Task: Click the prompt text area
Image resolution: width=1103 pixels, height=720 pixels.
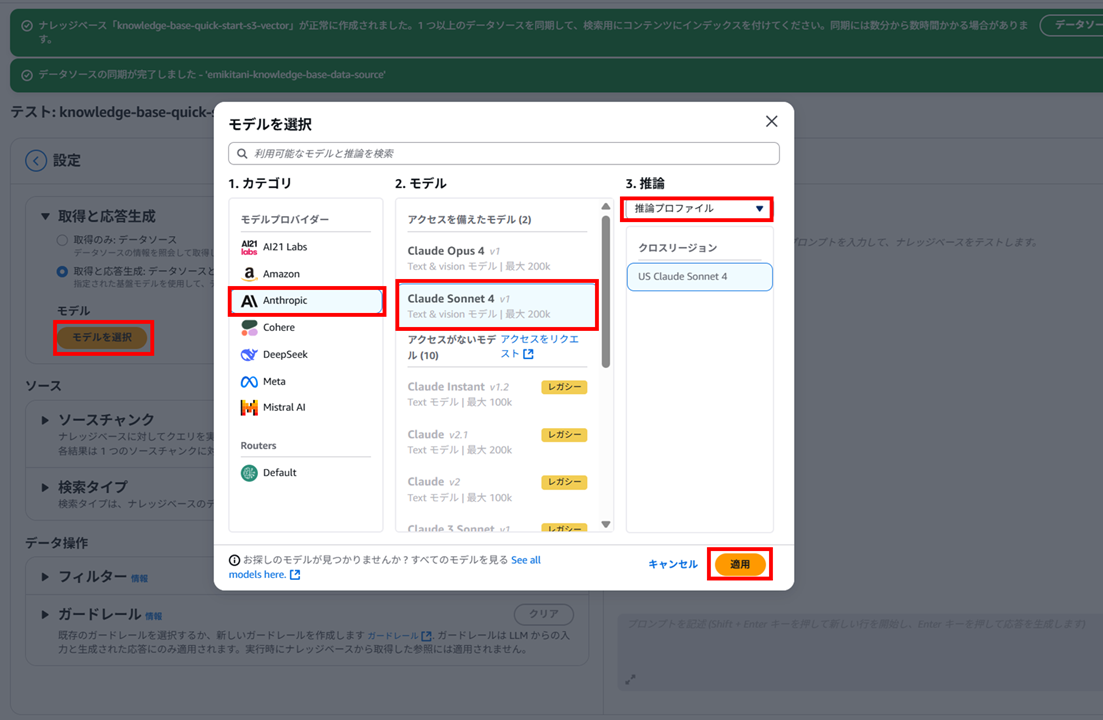Action: coord(858,652)
